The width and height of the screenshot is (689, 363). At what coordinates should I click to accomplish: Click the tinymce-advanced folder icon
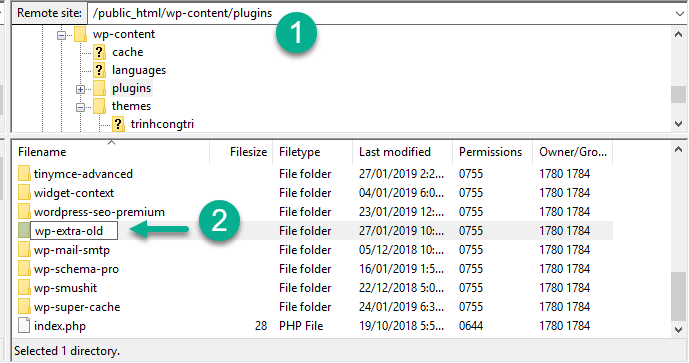click(24, 174)
